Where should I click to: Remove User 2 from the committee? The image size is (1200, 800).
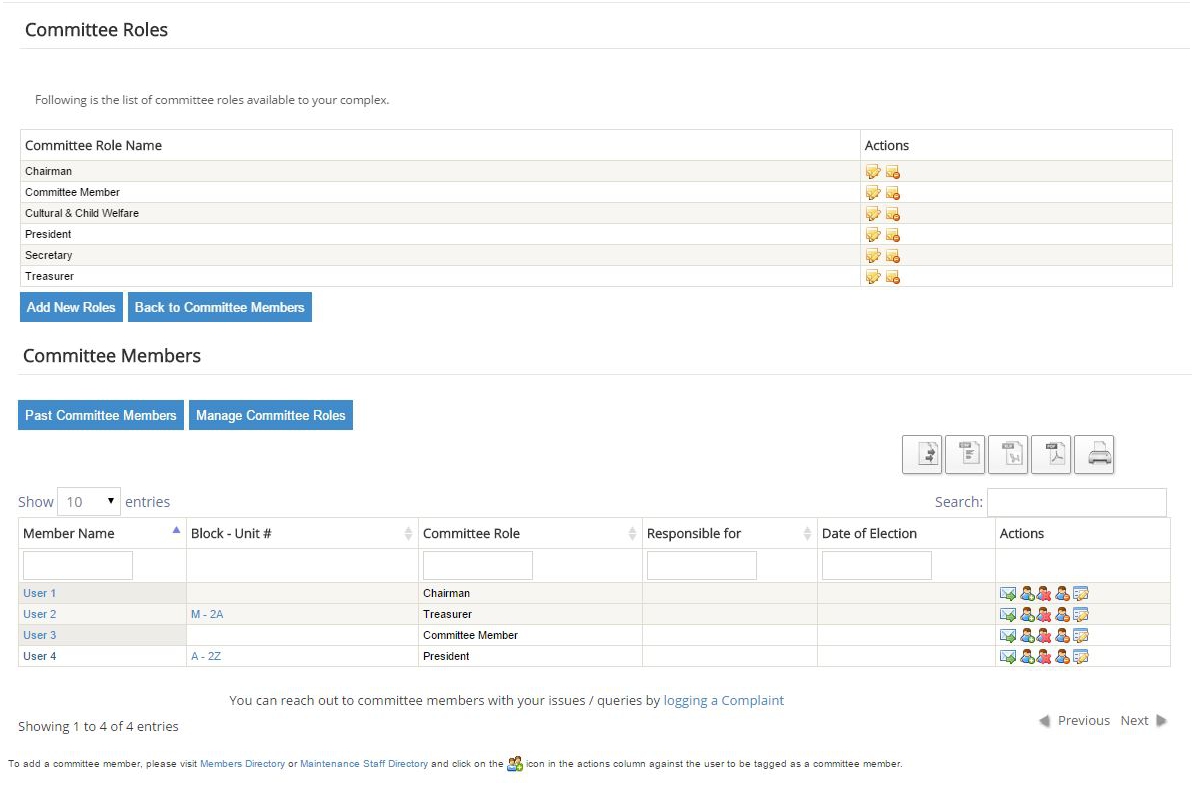click(1044, 614)
